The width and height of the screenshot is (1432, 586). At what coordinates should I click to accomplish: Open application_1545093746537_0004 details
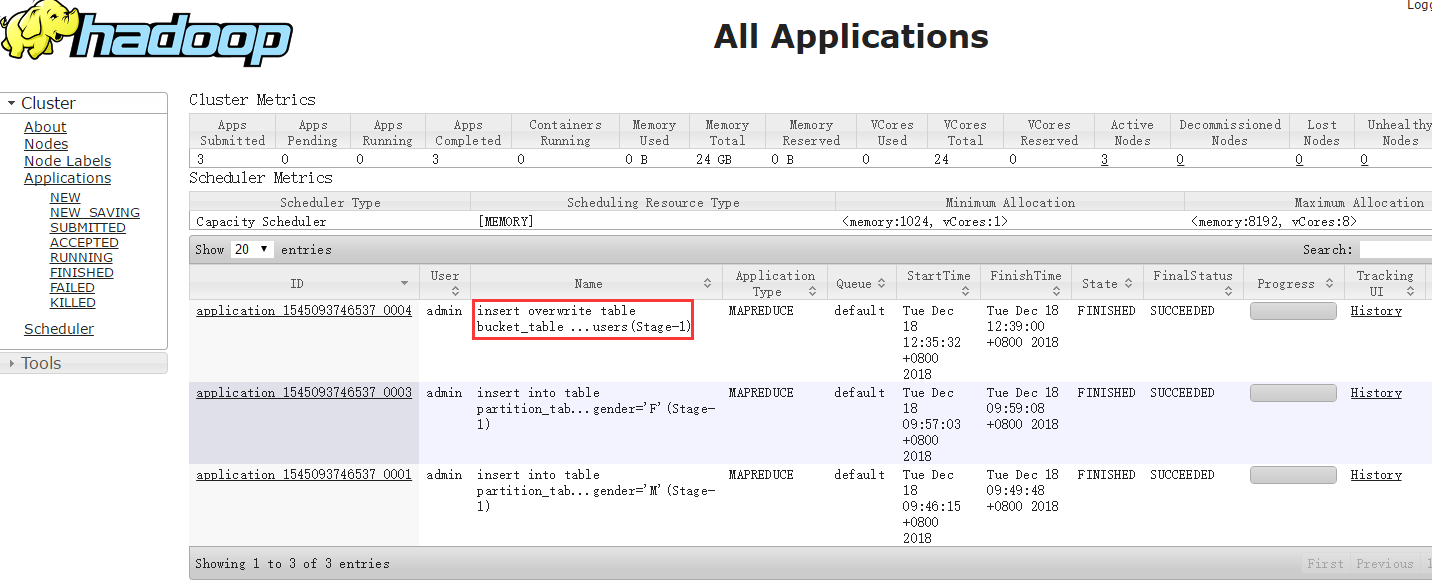pyautogui.click(x=304, y=311)
